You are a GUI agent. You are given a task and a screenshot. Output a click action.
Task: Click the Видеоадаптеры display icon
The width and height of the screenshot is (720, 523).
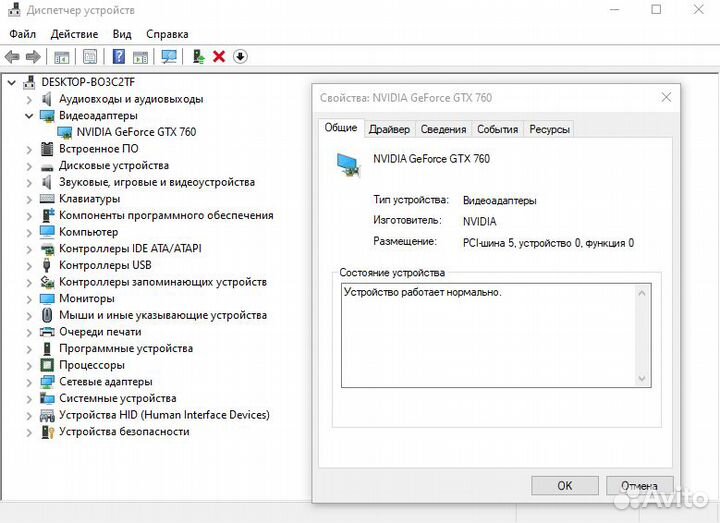(47, 116)
